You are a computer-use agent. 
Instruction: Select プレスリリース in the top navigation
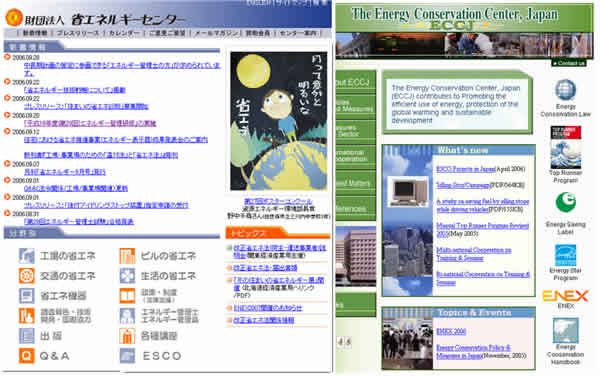(78, 33)
